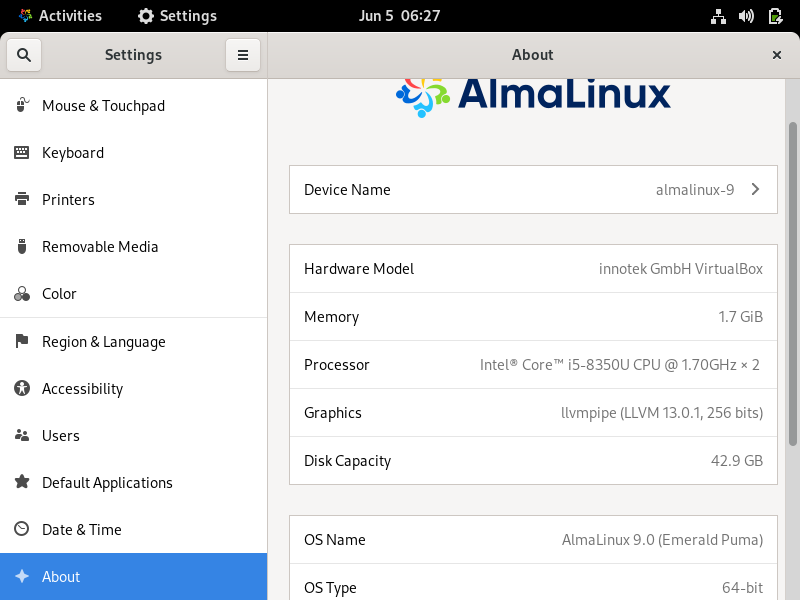Click the Settings gear icon in top bar
Screen dimensions: 800x600
pyautogui.click(x=146, y=16)
